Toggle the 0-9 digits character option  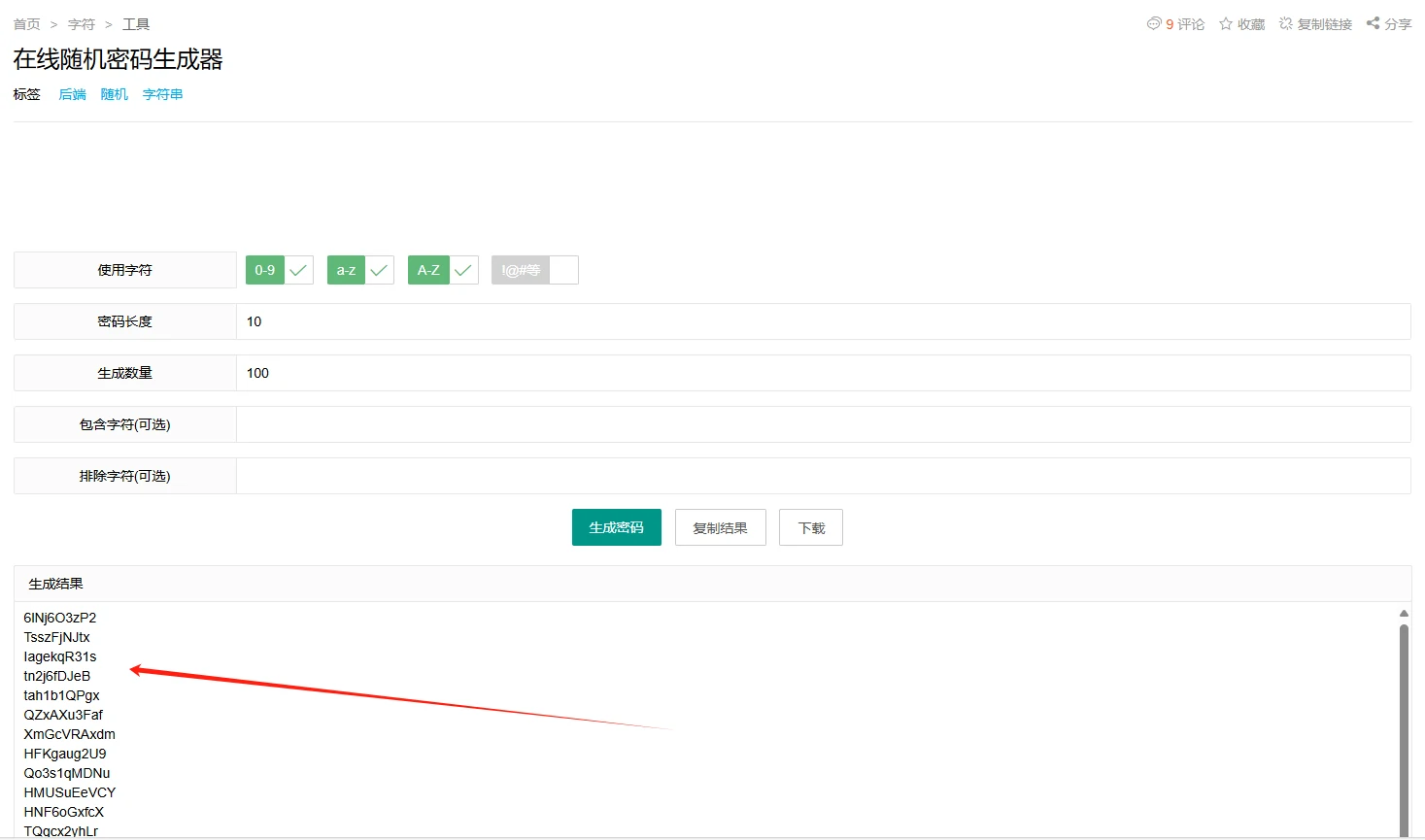tap(280, 270)
